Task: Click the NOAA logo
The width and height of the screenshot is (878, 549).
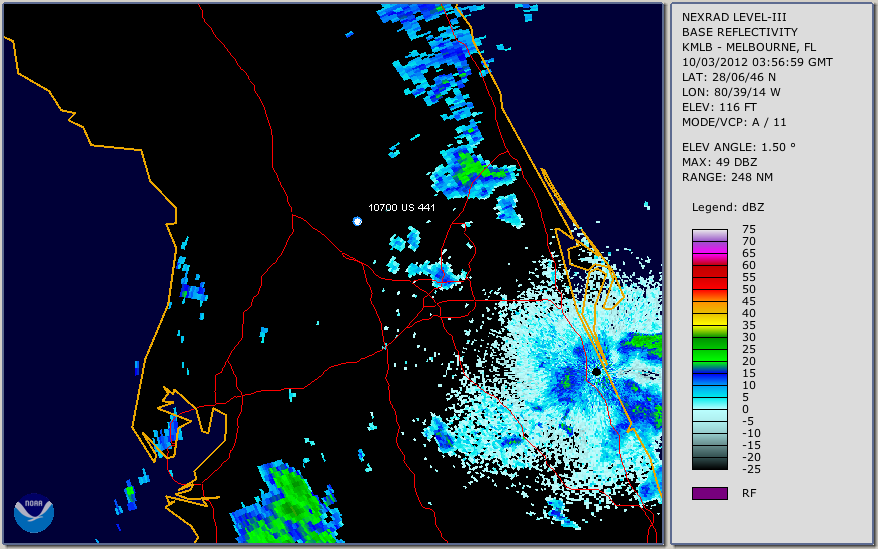Action: pos(34,513)
